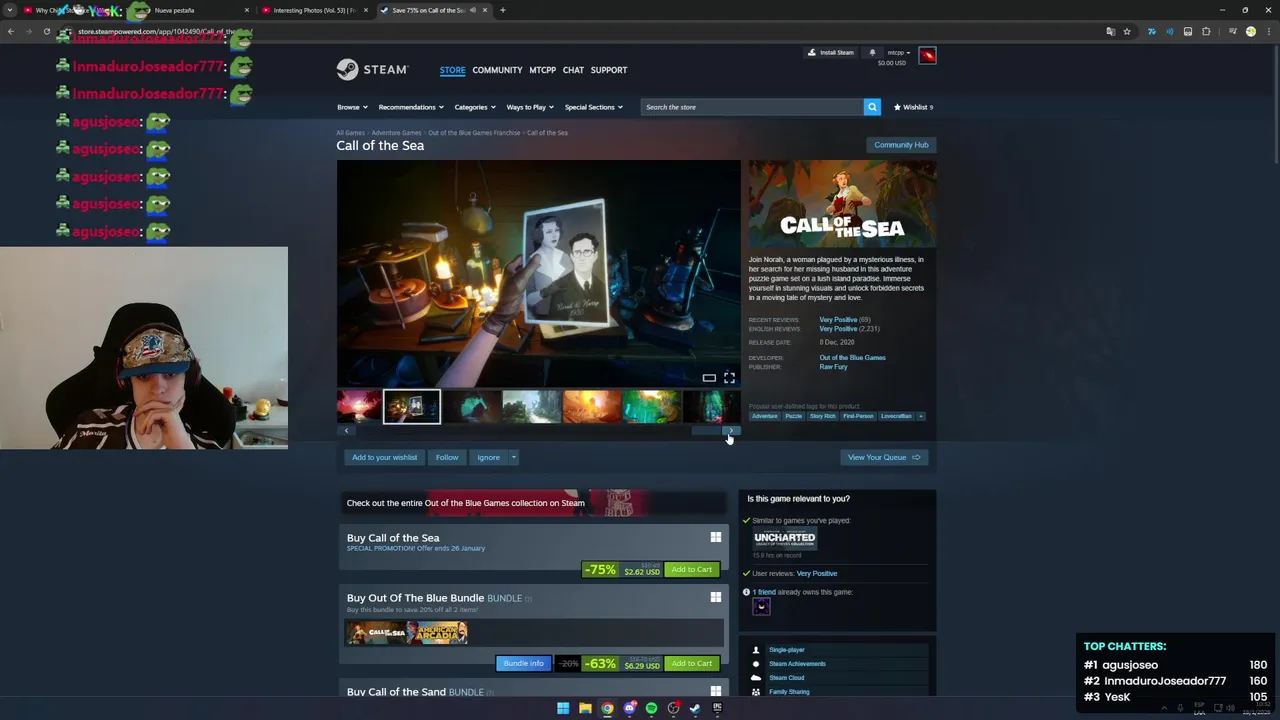Open Spotify from the taskbar

tap(651, 708)
